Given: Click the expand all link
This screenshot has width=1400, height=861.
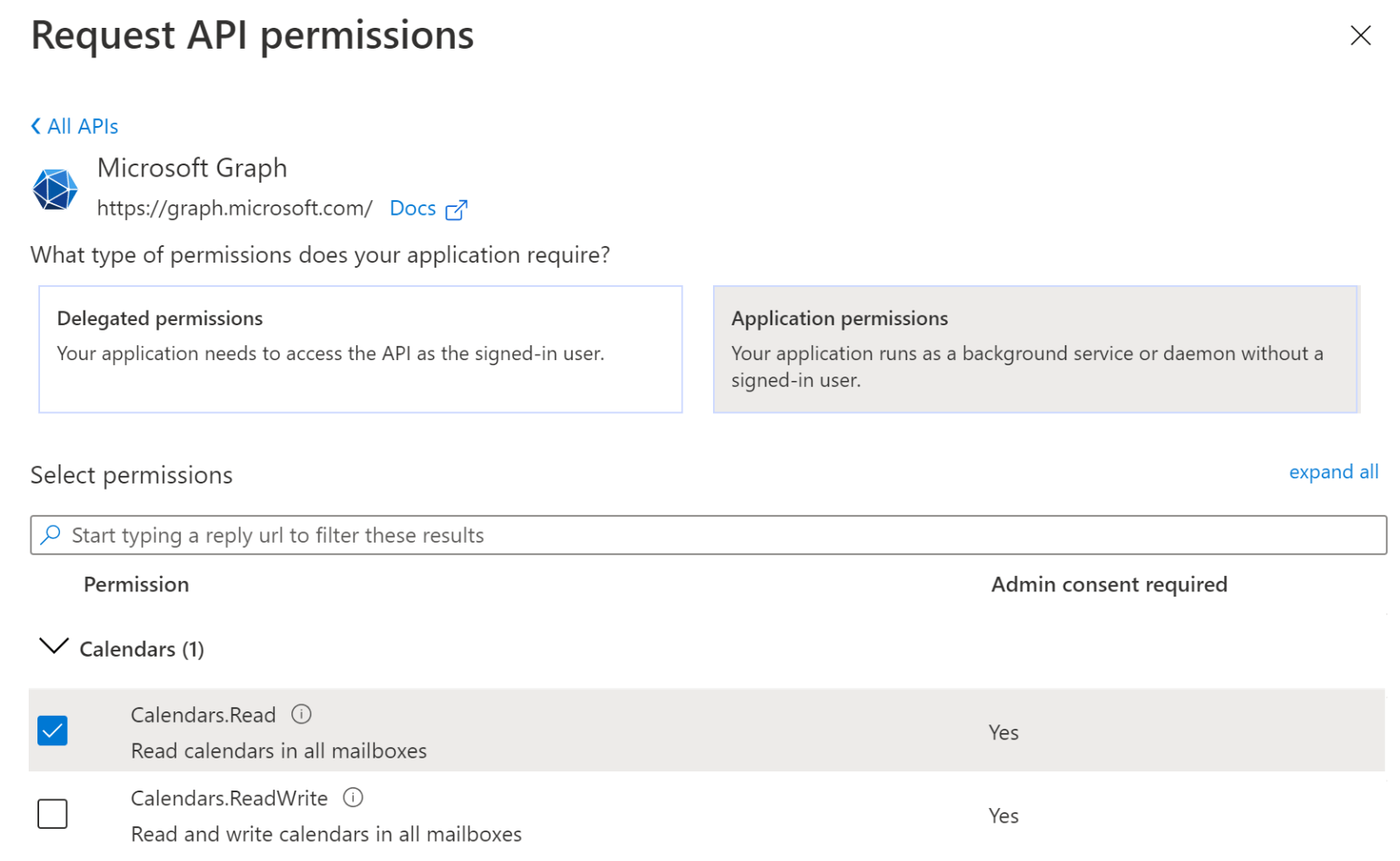Looking at the screenshot, I should coord(1333,471).
